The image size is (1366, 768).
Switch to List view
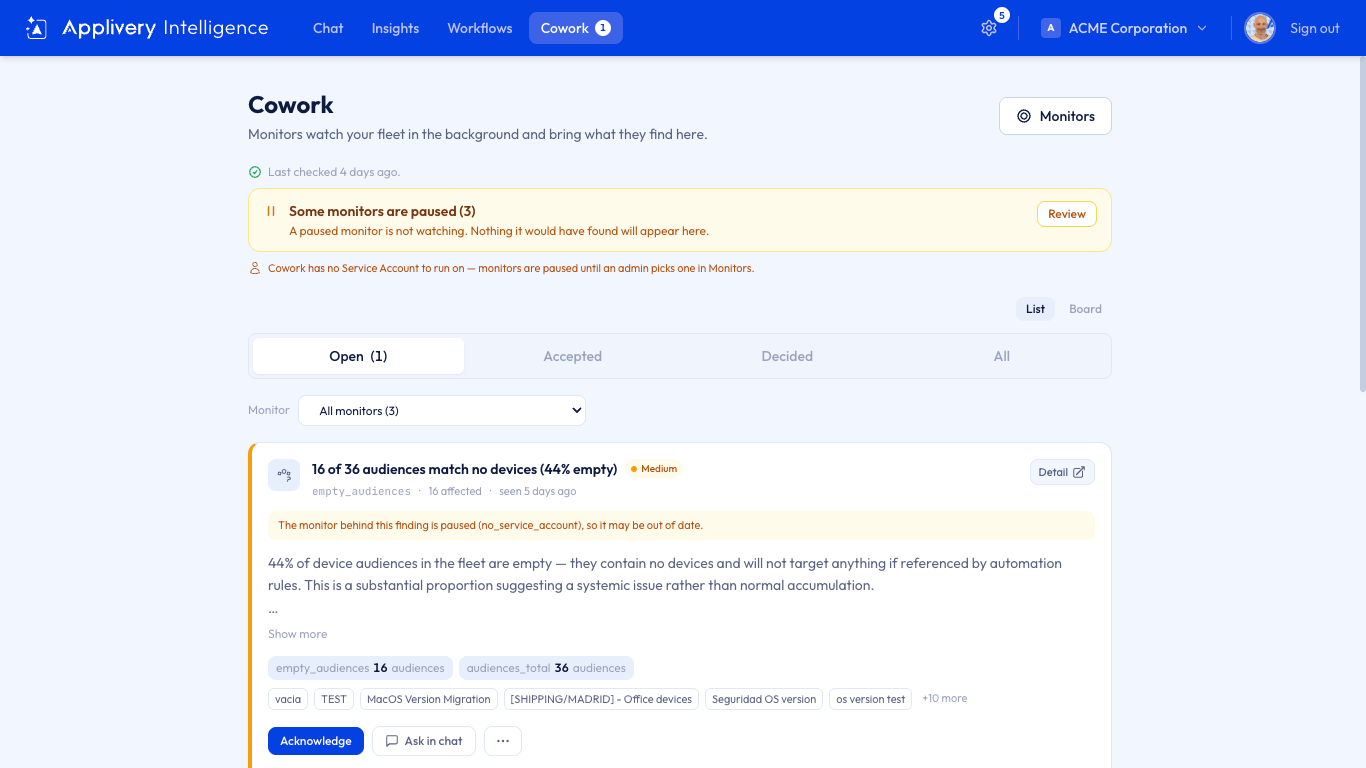(1035, 309)
